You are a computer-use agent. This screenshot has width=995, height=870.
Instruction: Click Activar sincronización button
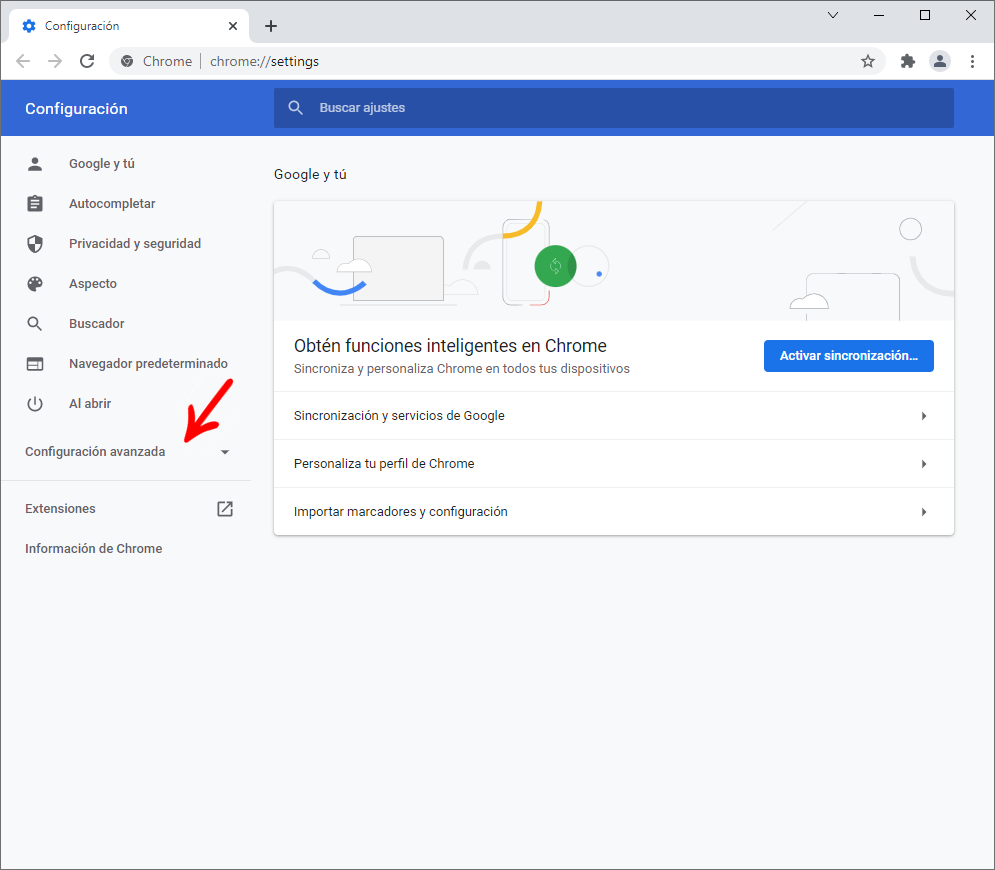[x=848, y=356]
